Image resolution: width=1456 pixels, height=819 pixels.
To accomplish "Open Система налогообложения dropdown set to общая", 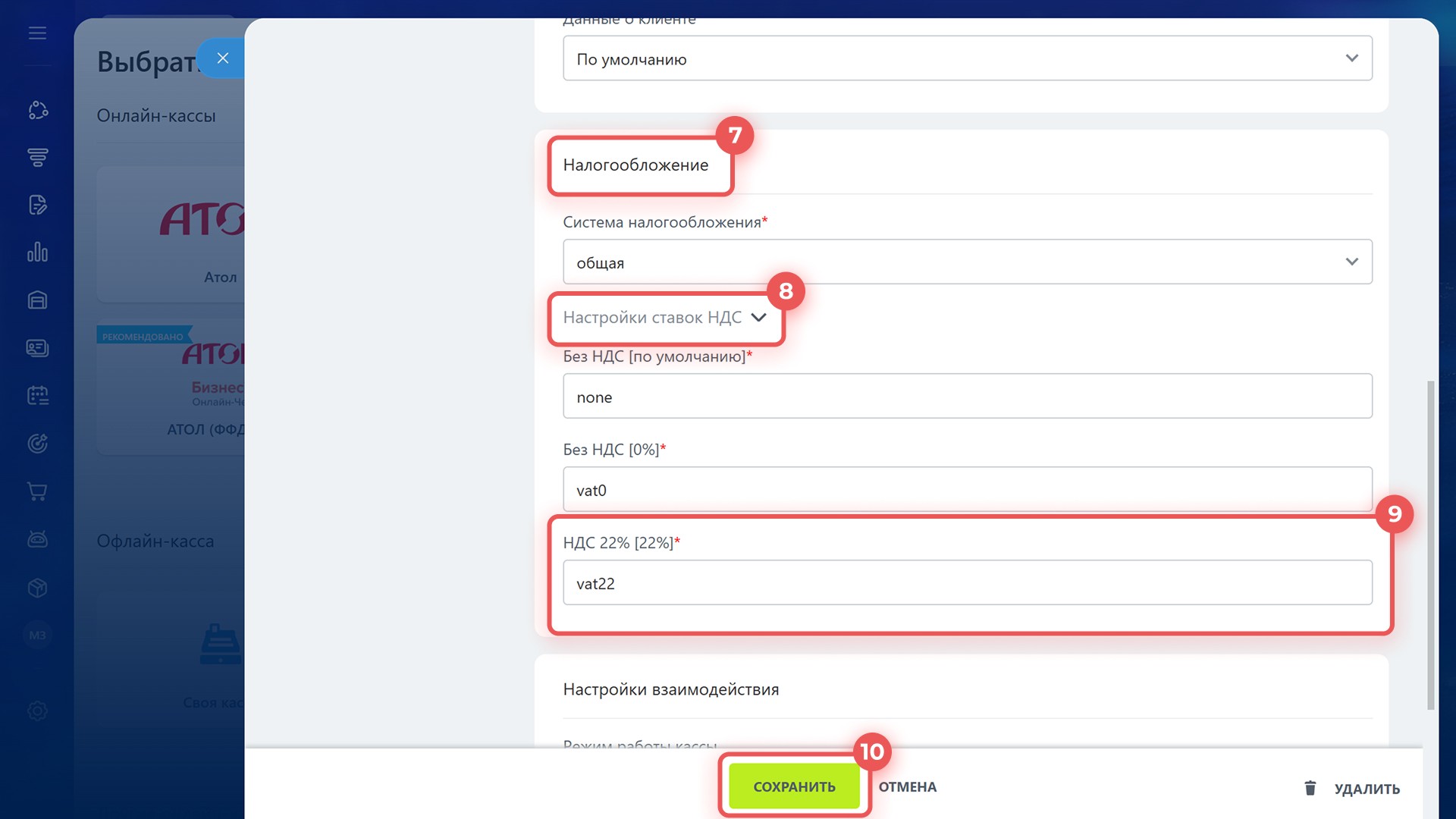I will (967, 262).
